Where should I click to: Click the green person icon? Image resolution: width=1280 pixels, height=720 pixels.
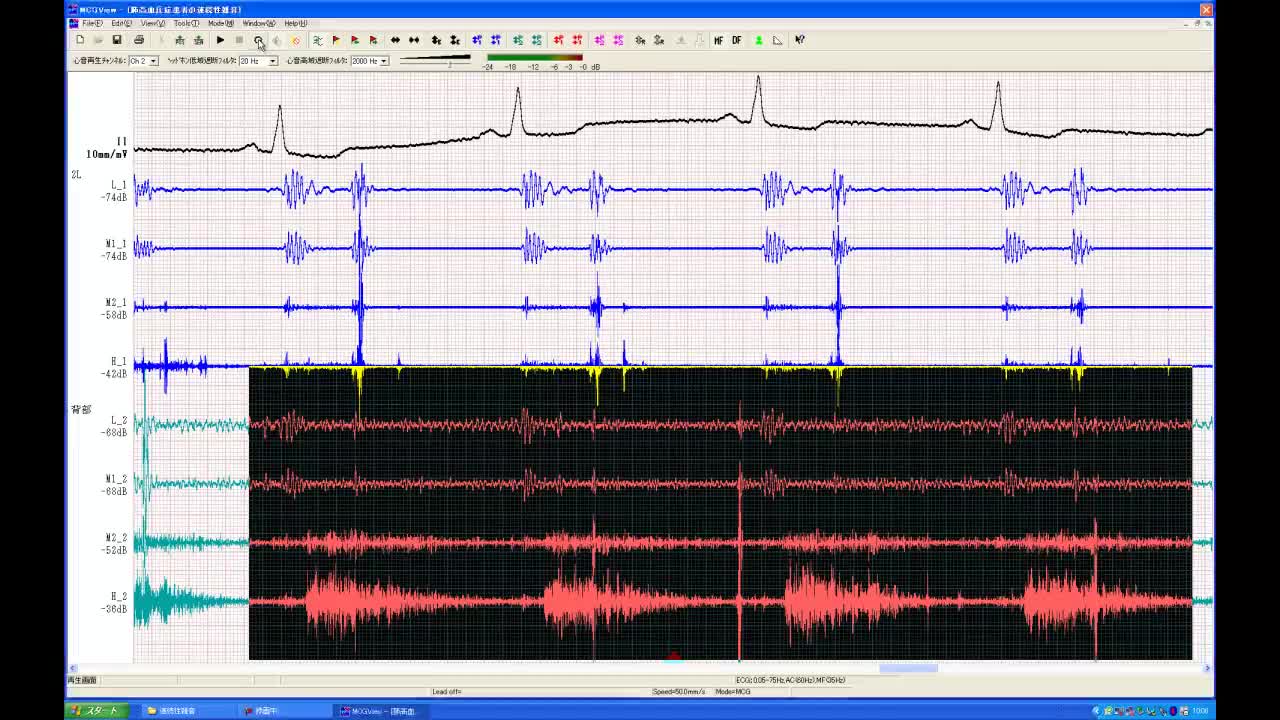(x=758, y=40)
